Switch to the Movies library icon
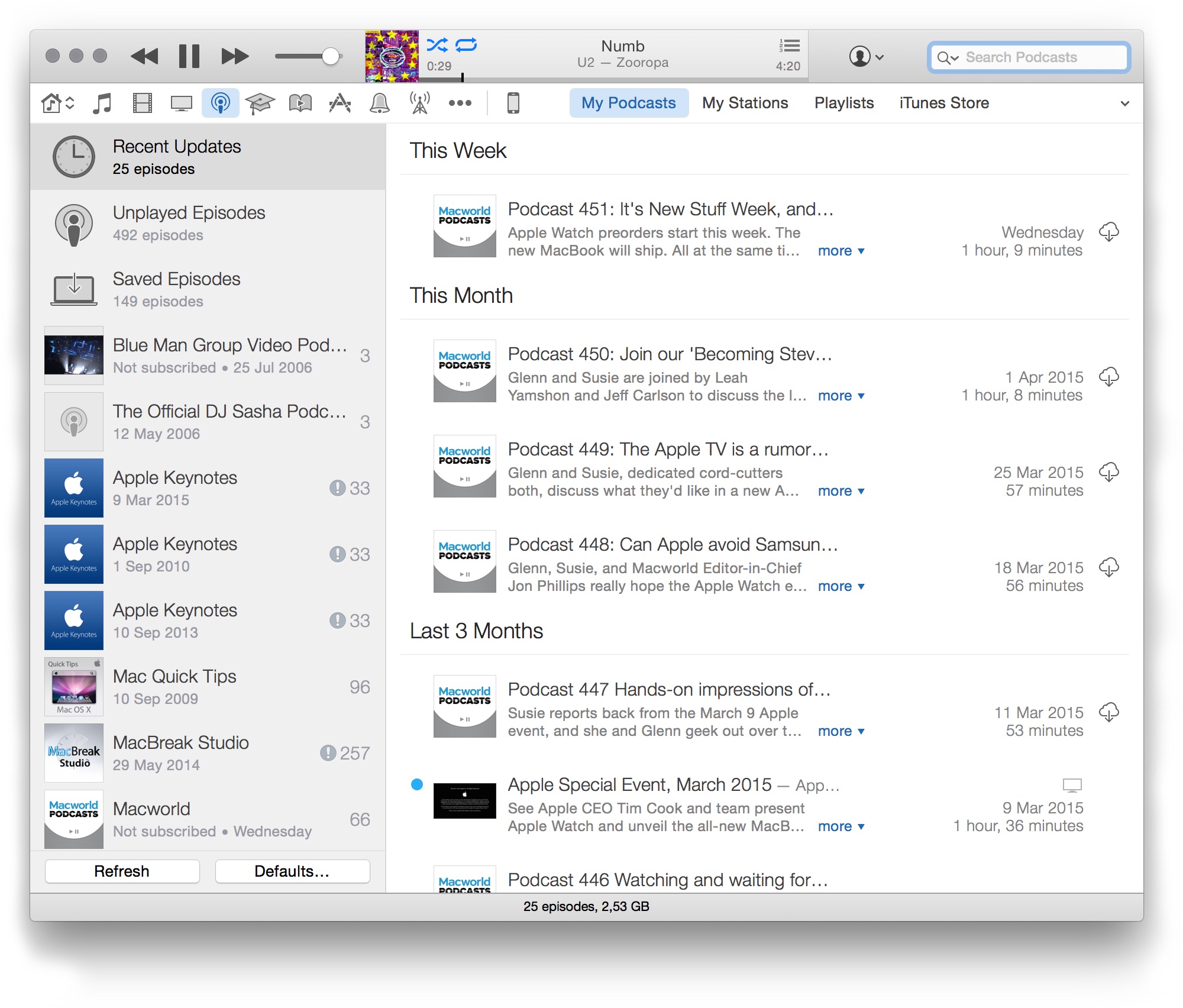 (143, 104)
